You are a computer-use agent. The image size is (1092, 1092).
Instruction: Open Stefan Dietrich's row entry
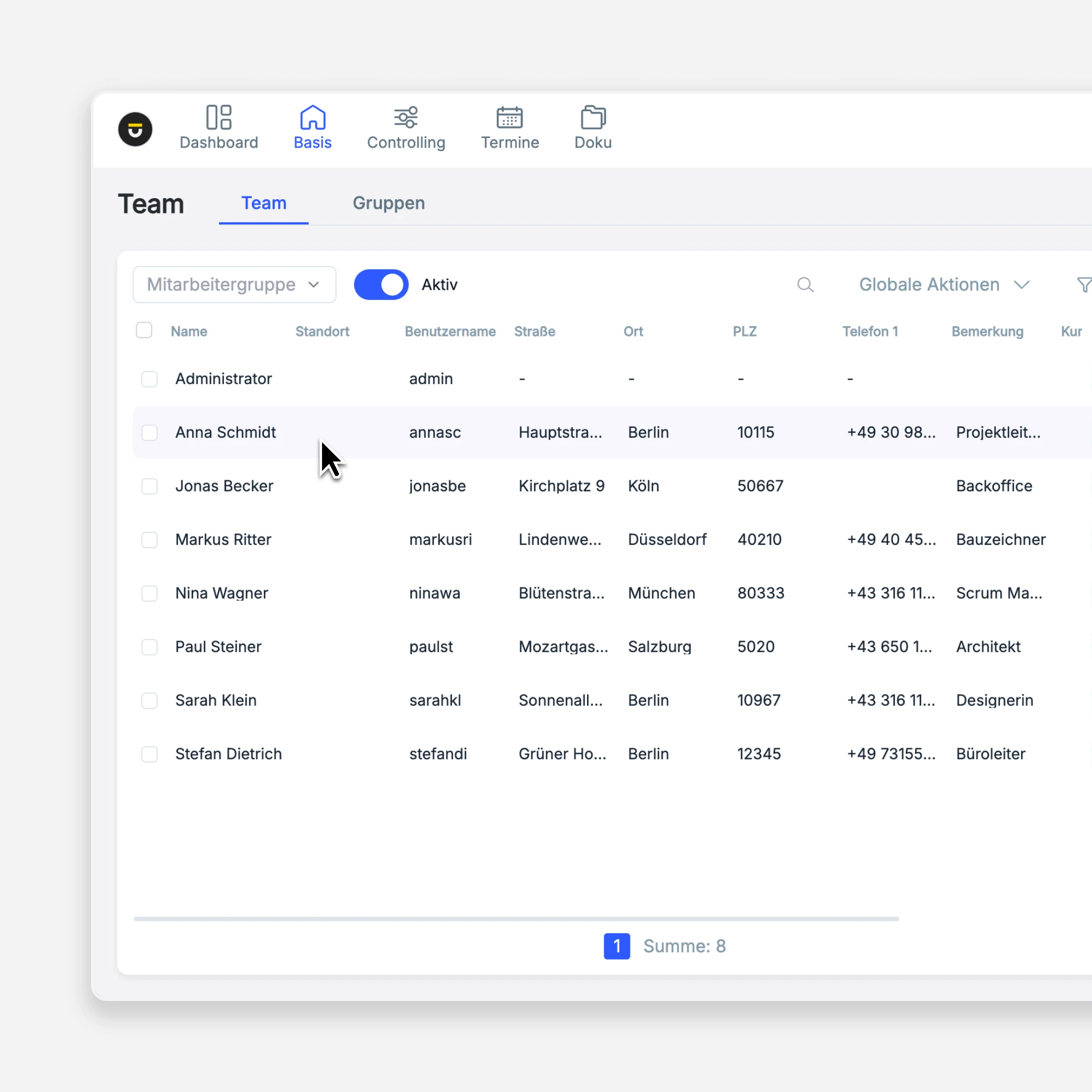pyautogui.click(x=229, y=754)
